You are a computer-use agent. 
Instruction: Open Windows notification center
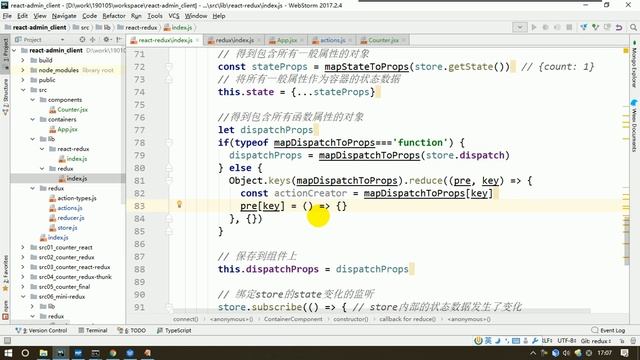[x=624, y=353]
